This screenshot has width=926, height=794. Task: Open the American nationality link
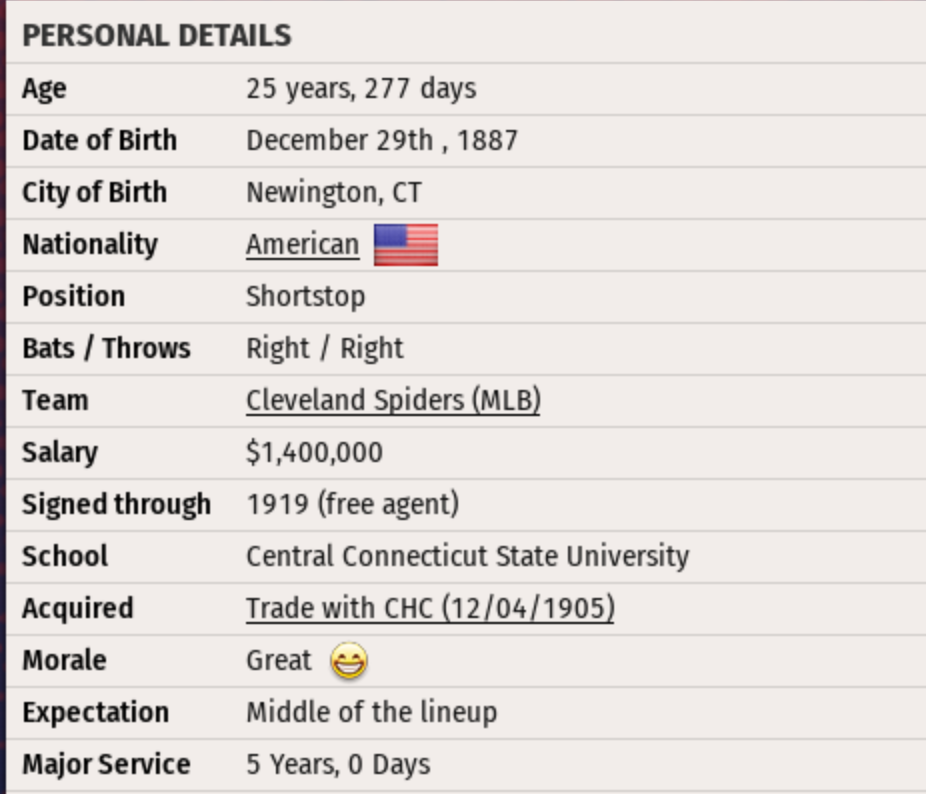point(302,245)
